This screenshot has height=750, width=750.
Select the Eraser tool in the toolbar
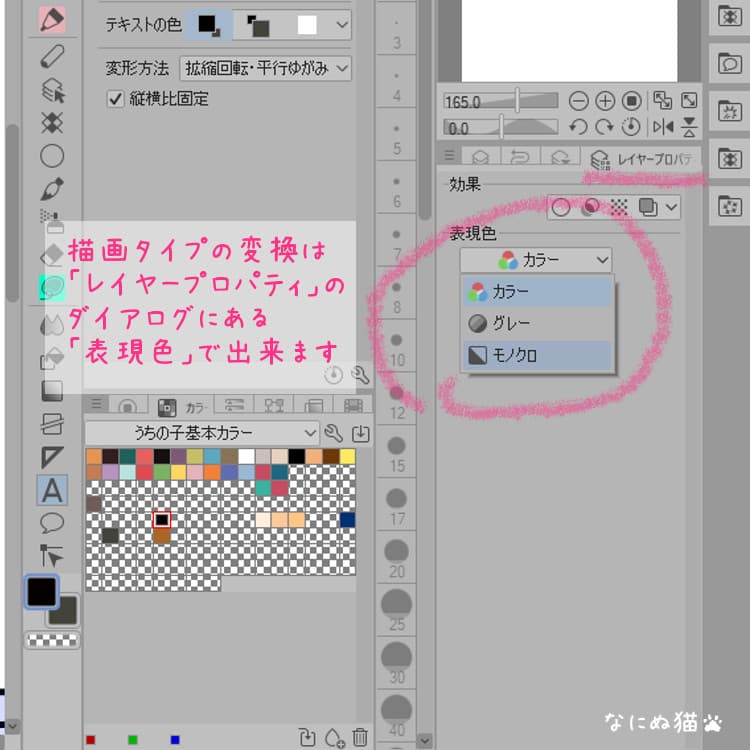pos(52,56)
